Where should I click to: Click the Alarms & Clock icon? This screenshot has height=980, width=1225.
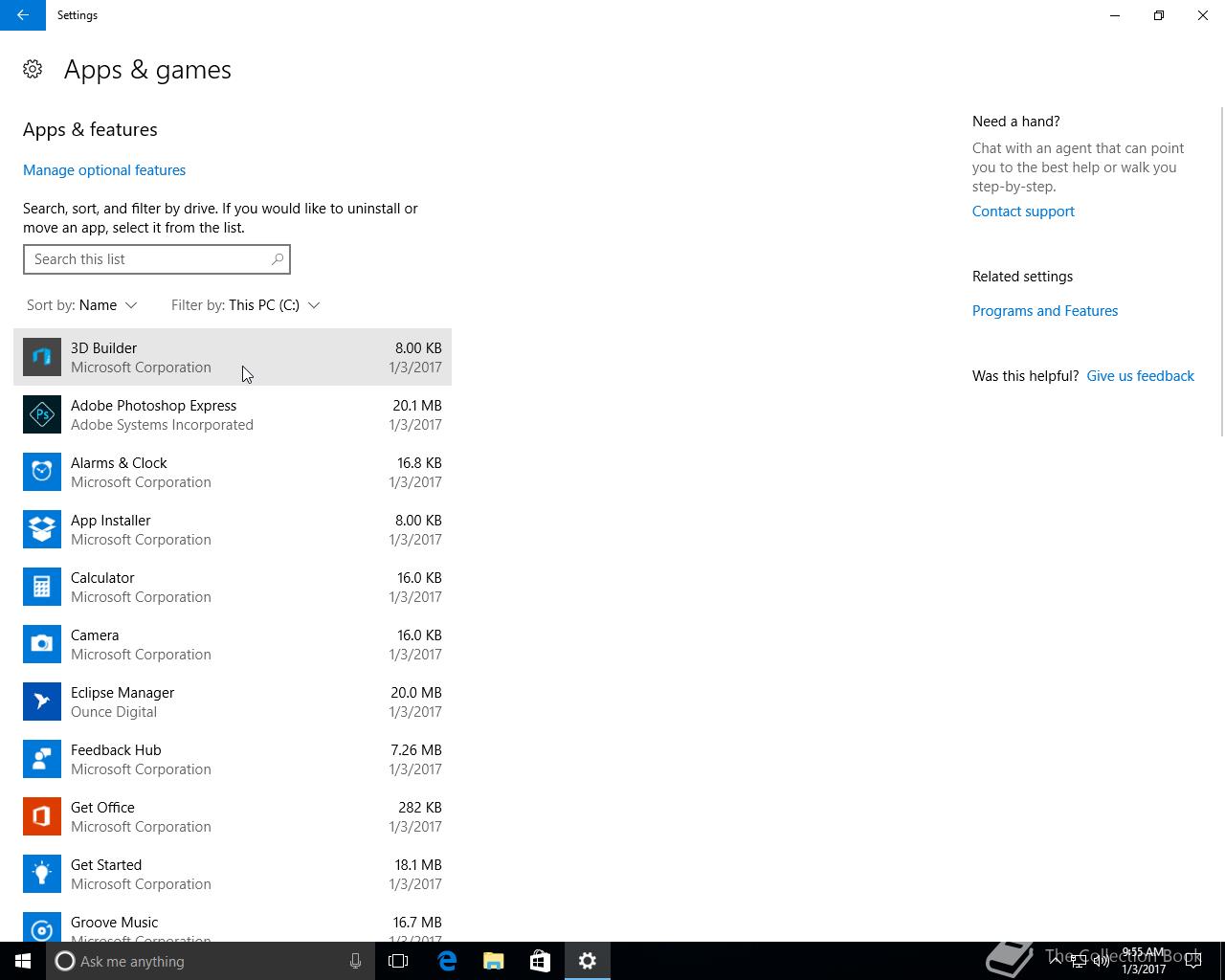[42, 472]
